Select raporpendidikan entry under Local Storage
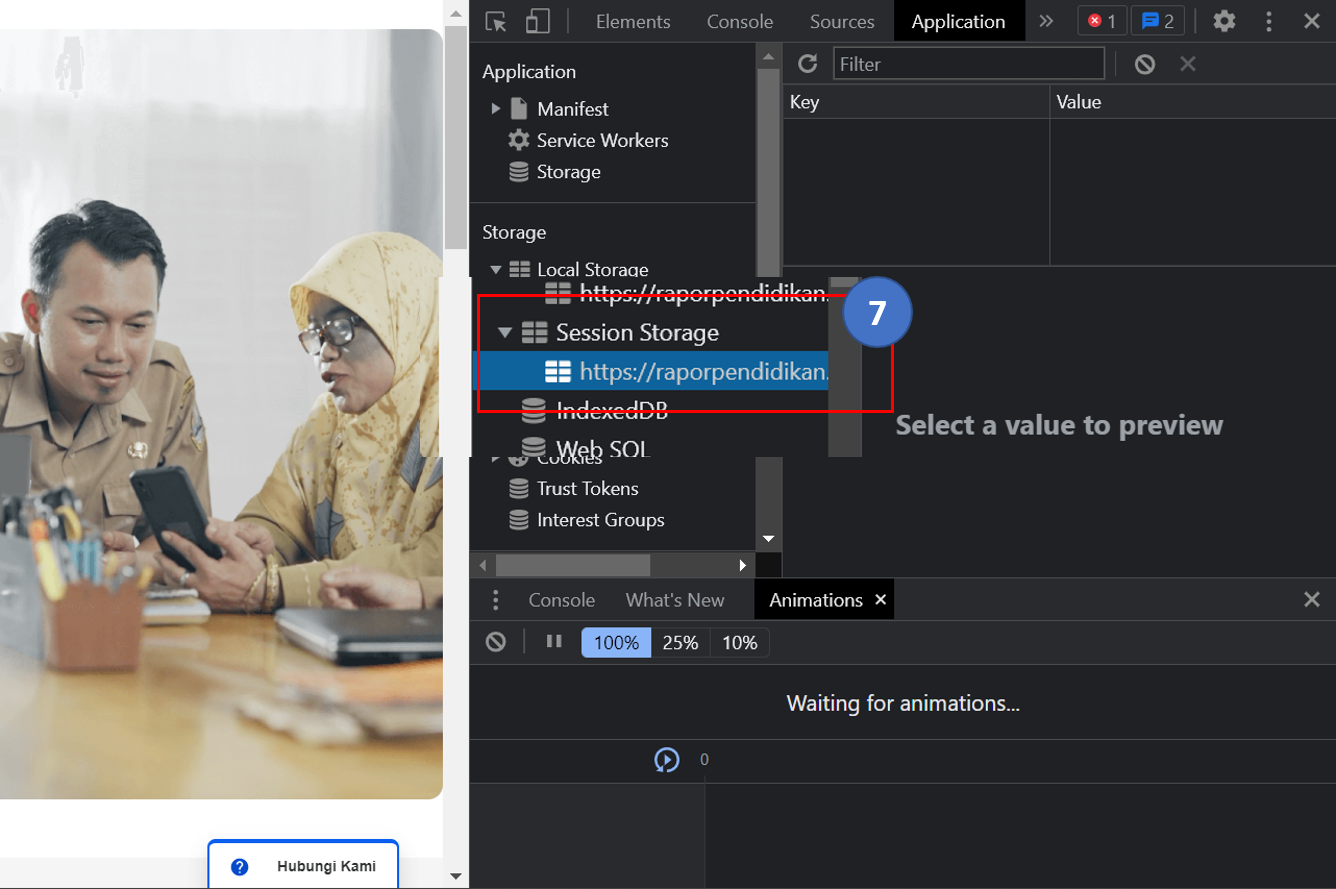Viewport: 1336px width, 889px height. point(704,294)
